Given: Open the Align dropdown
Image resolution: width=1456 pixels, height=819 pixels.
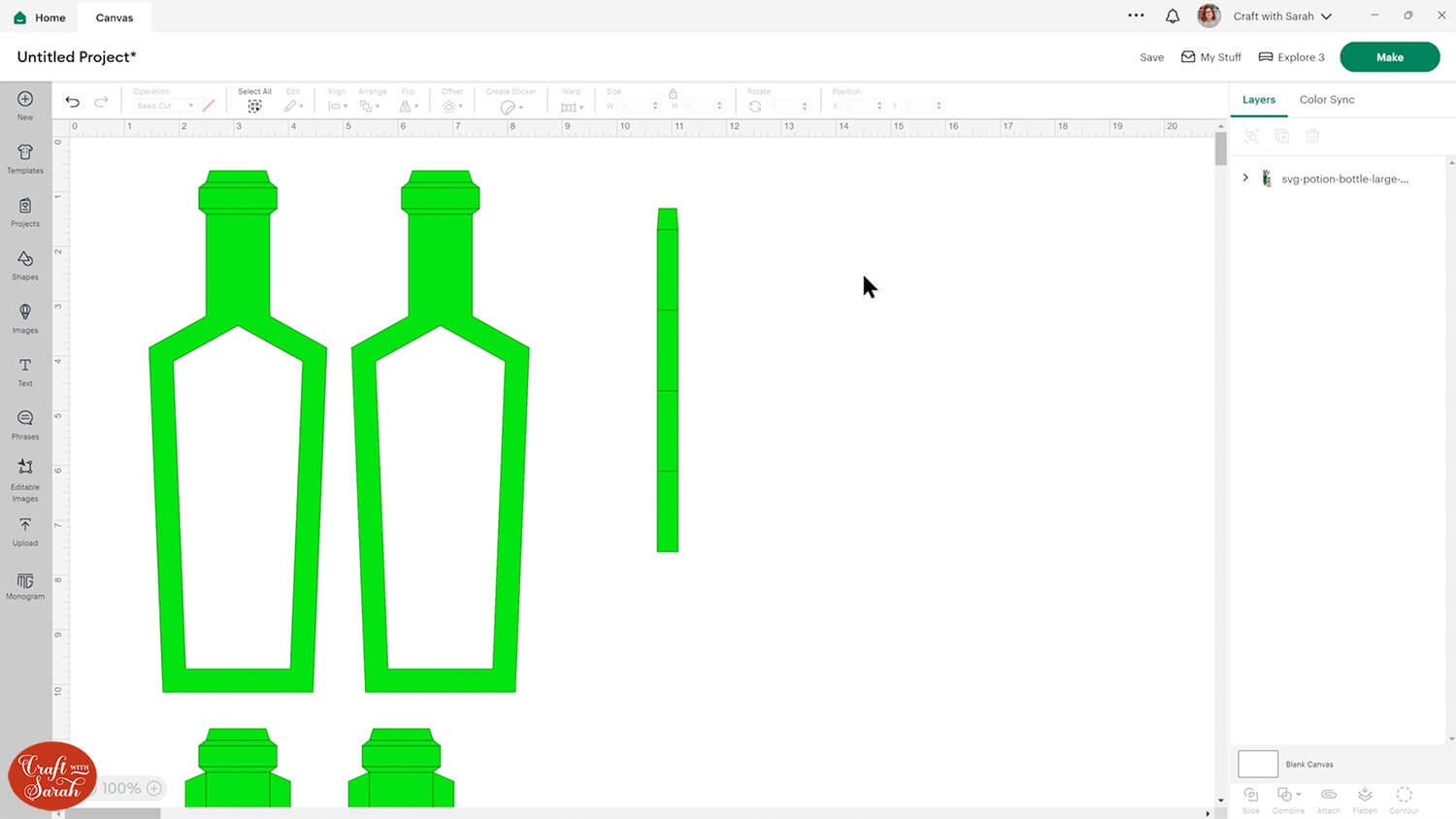Looking at the screenshot, I should coord(337,106).
